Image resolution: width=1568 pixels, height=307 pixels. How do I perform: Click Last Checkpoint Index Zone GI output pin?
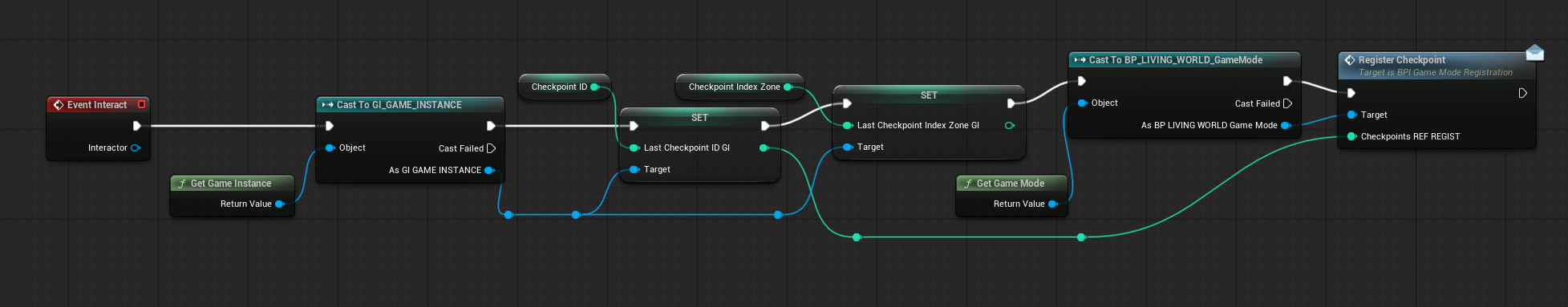[x=1009, y=125]
